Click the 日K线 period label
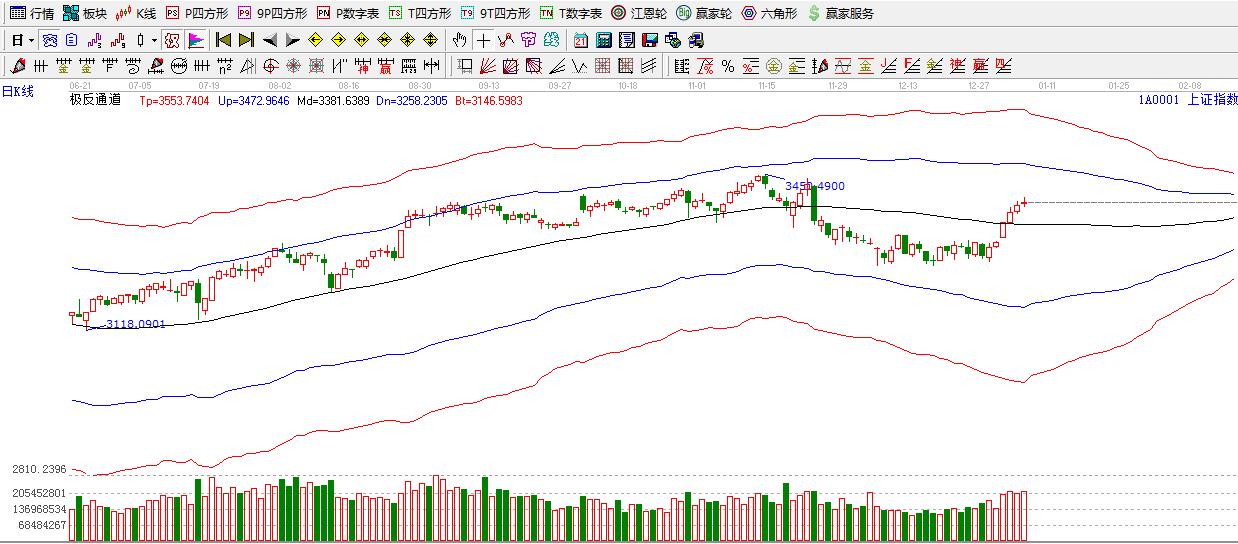 coord(18,91)
